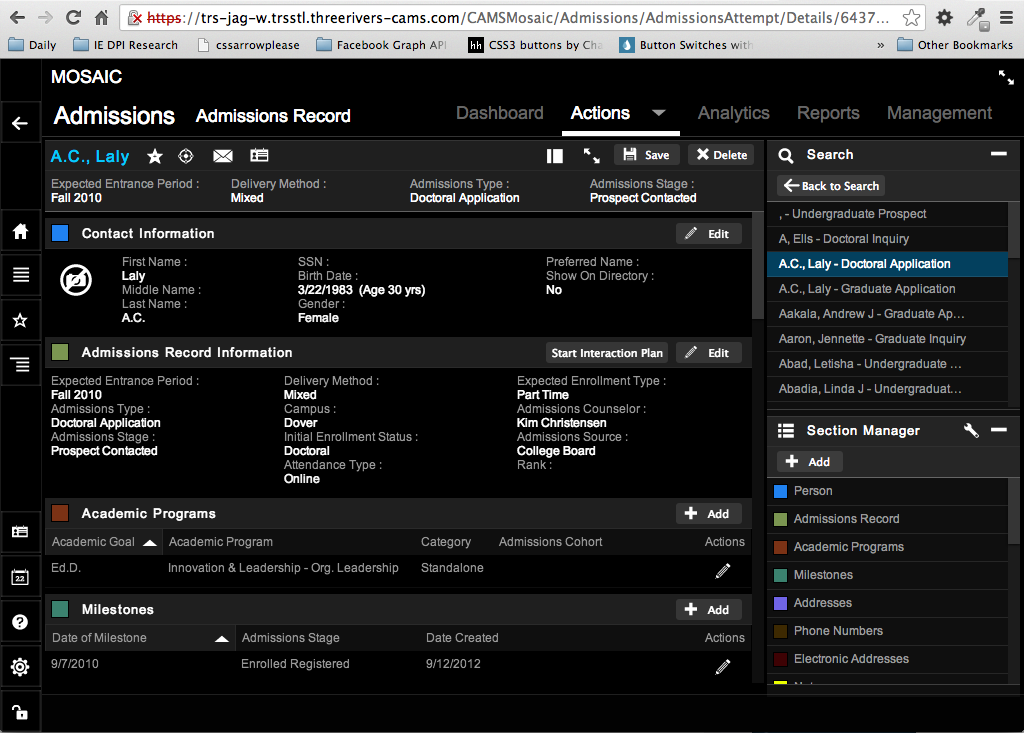Open the Reports tab
Image resolution: width=1024 pixels, height=733 pixels.
pos(828,113)
